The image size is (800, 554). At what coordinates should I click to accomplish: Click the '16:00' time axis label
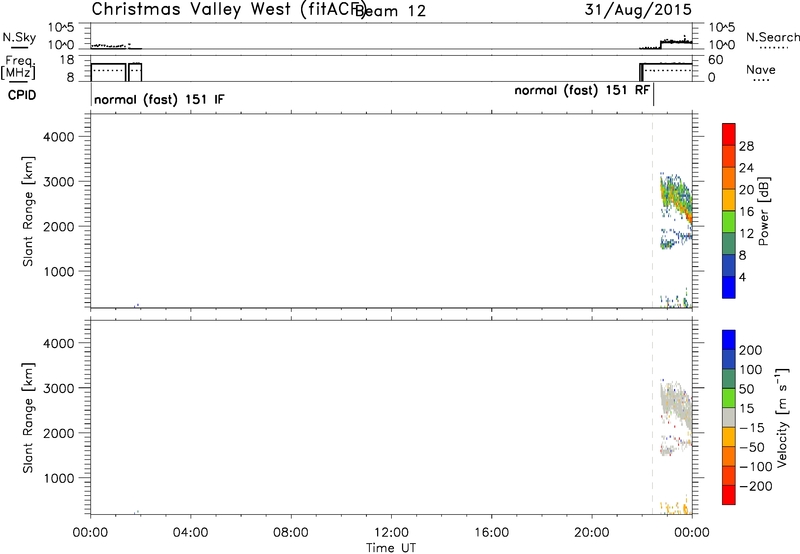tap(491, 533)
